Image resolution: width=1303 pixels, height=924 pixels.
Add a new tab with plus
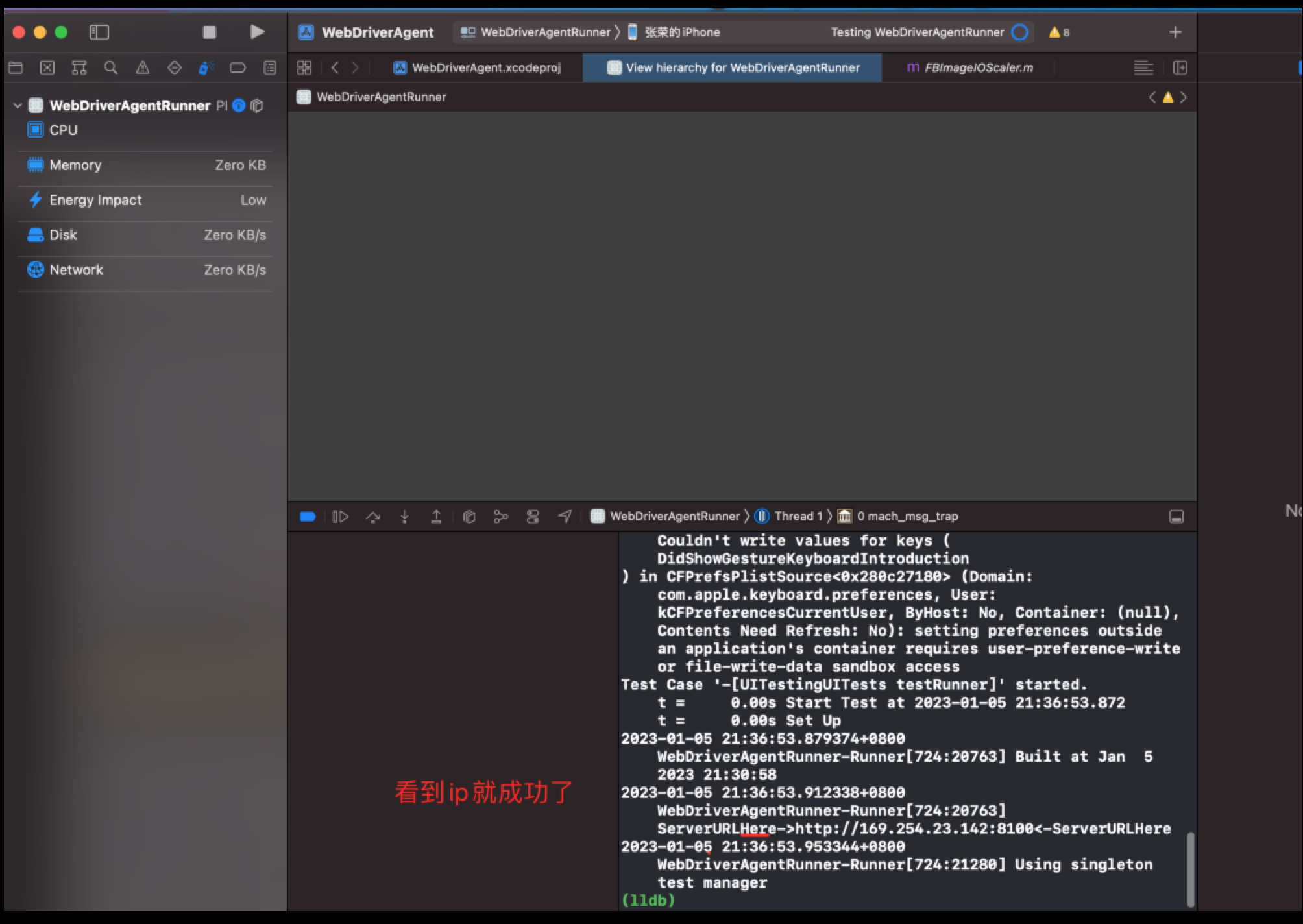(1175, 32)
